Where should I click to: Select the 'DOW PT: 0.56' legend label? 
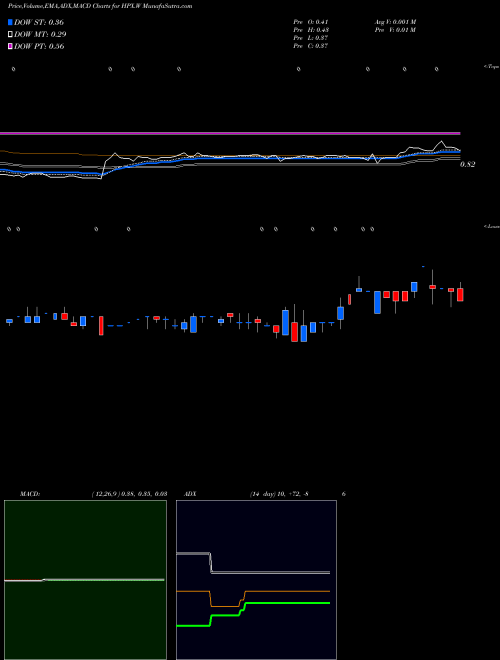[39, 46]
